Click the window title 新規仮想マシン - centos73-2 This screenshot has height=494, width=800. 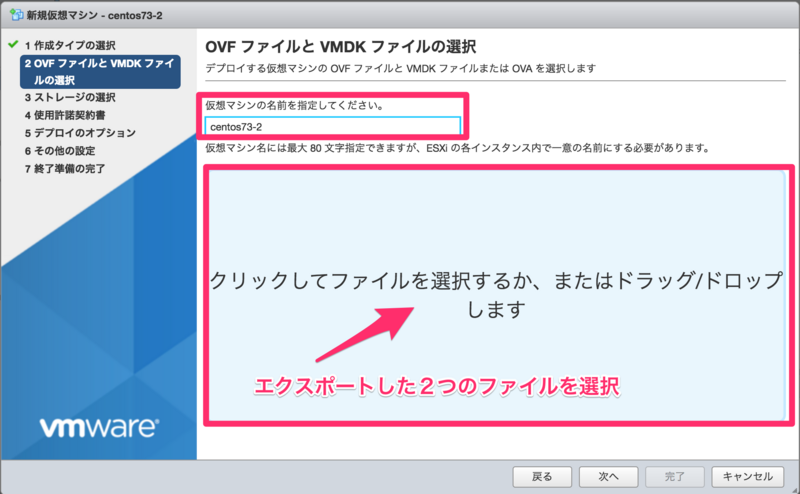[x=94, y=15]
